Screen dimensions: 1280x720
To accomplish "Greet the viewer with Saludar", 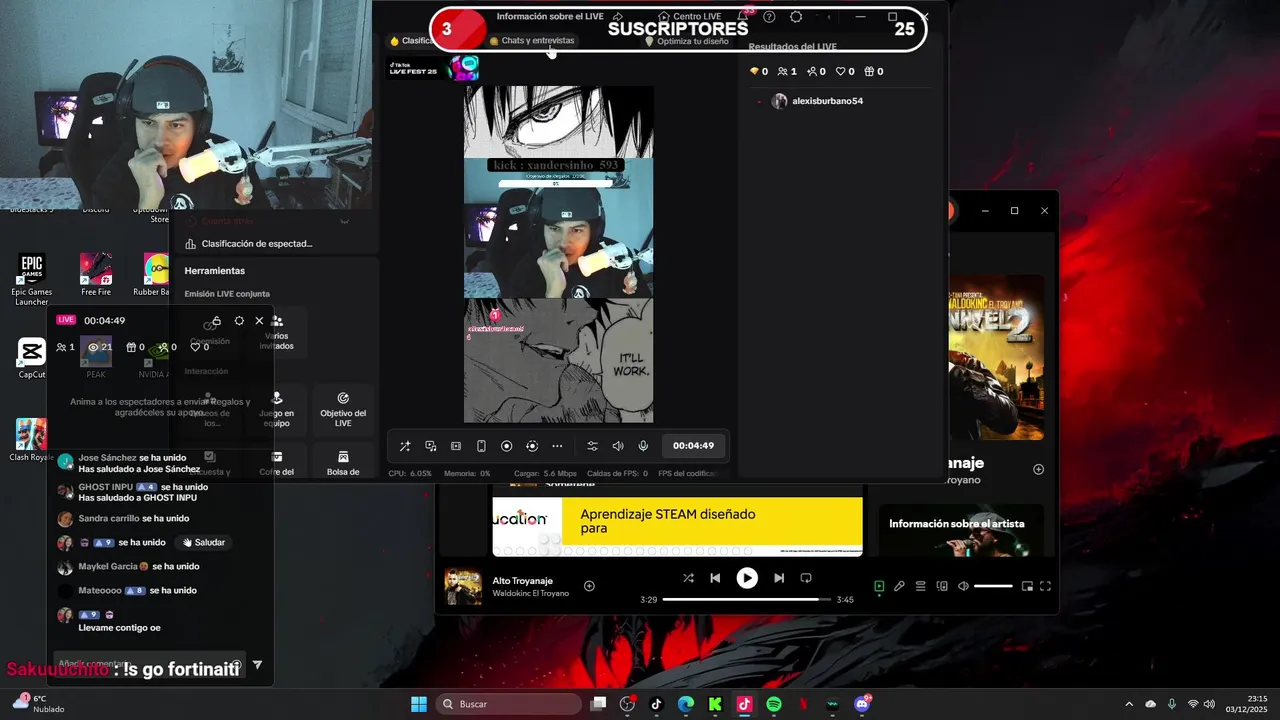I will [204, 542].
